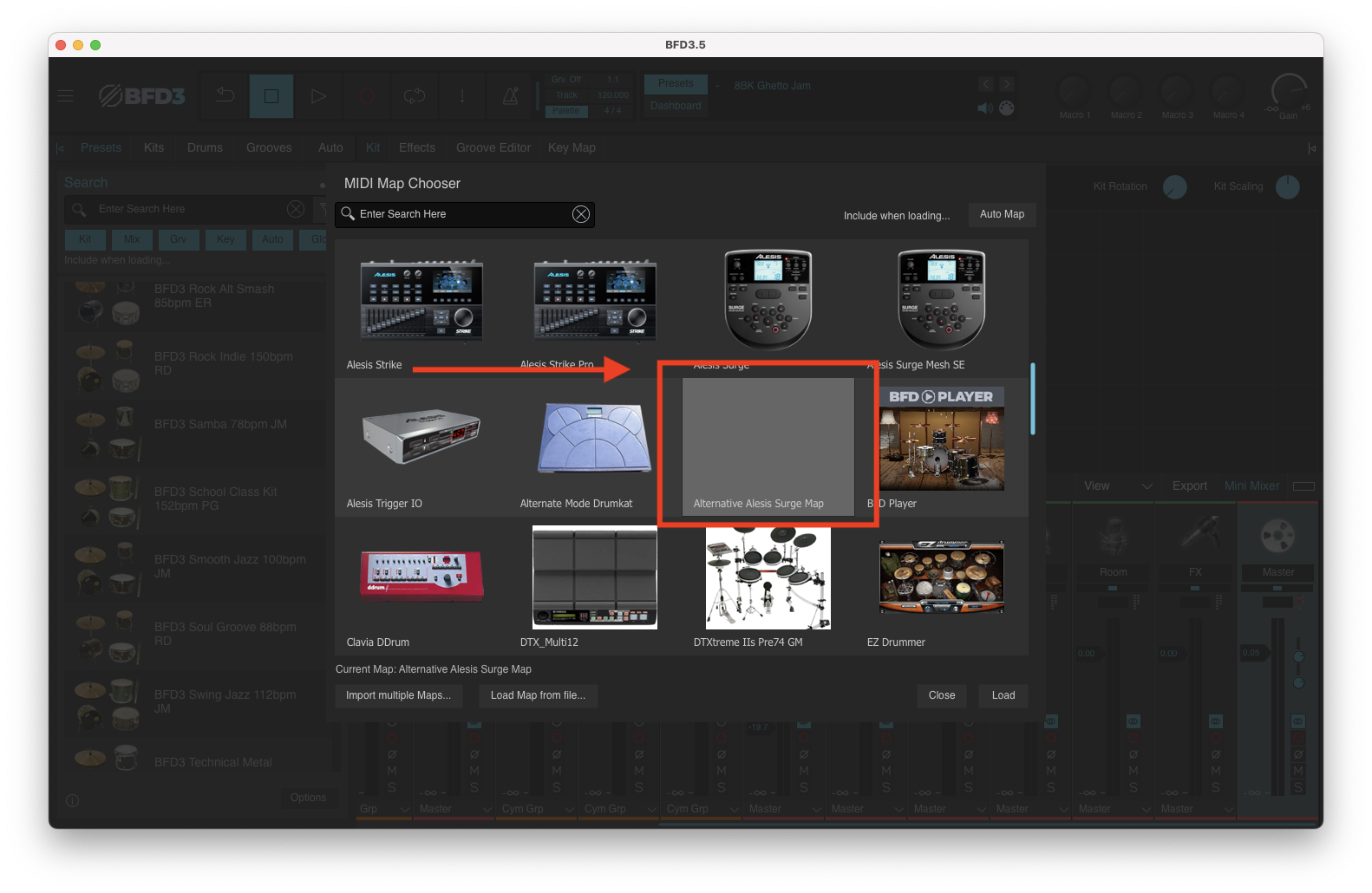1372x893 pixels.
Task: Toggle the Mix filter button in browser
Action: tap(132, 239)
